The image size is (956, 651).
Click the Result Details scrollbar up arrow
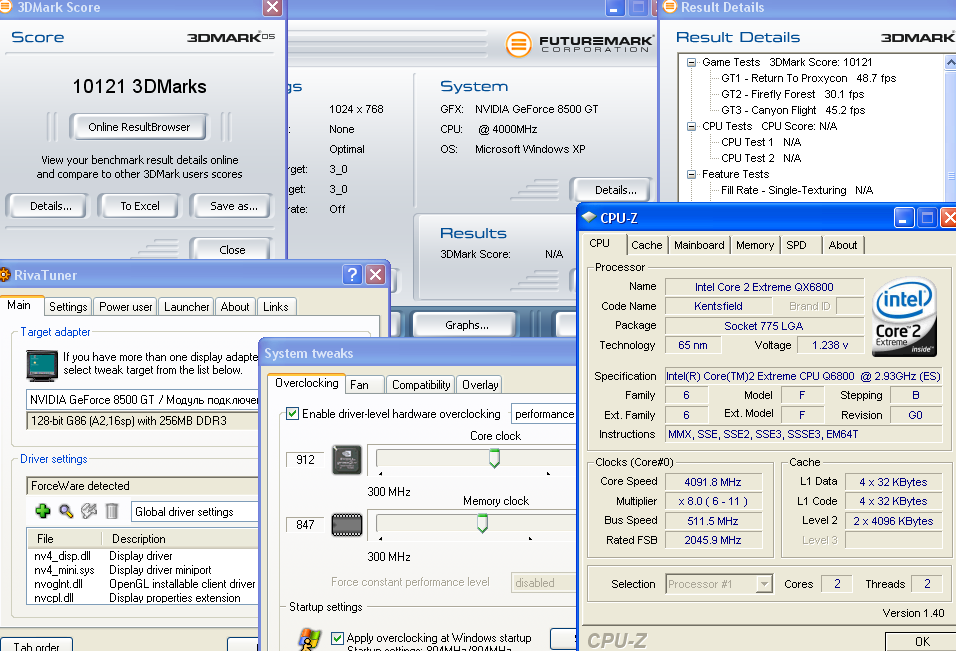(x=950, y=62)
